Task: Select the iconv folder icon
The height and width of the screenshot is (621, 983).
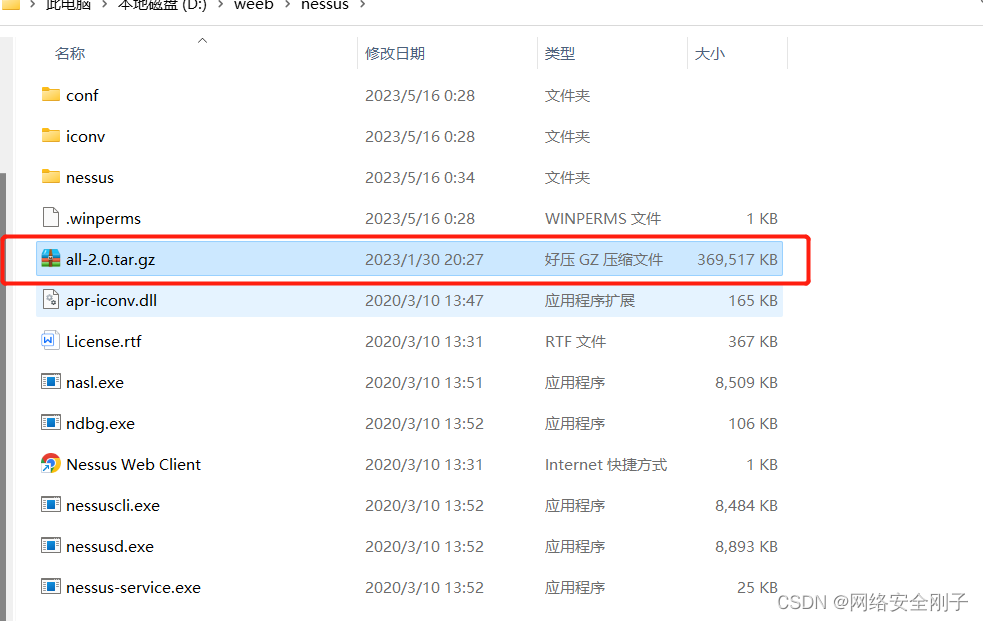Action: [51, 135]
